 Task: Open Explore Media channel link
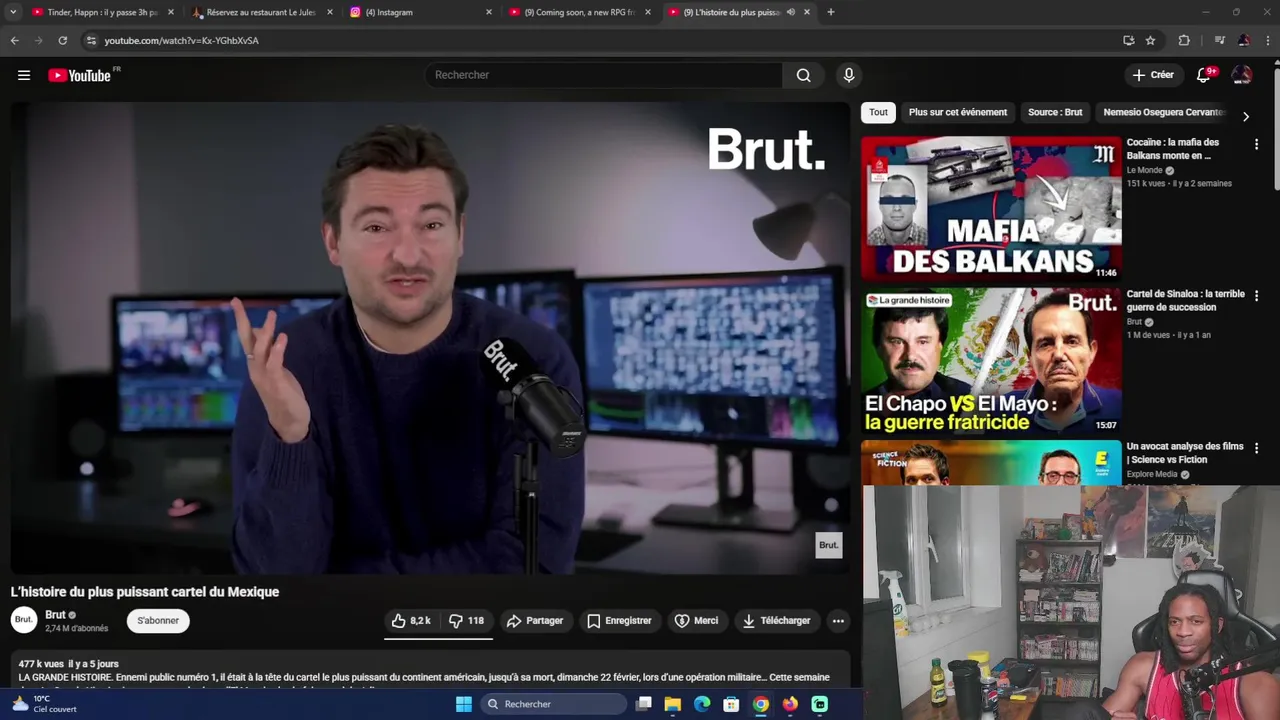coord(1154,474)
